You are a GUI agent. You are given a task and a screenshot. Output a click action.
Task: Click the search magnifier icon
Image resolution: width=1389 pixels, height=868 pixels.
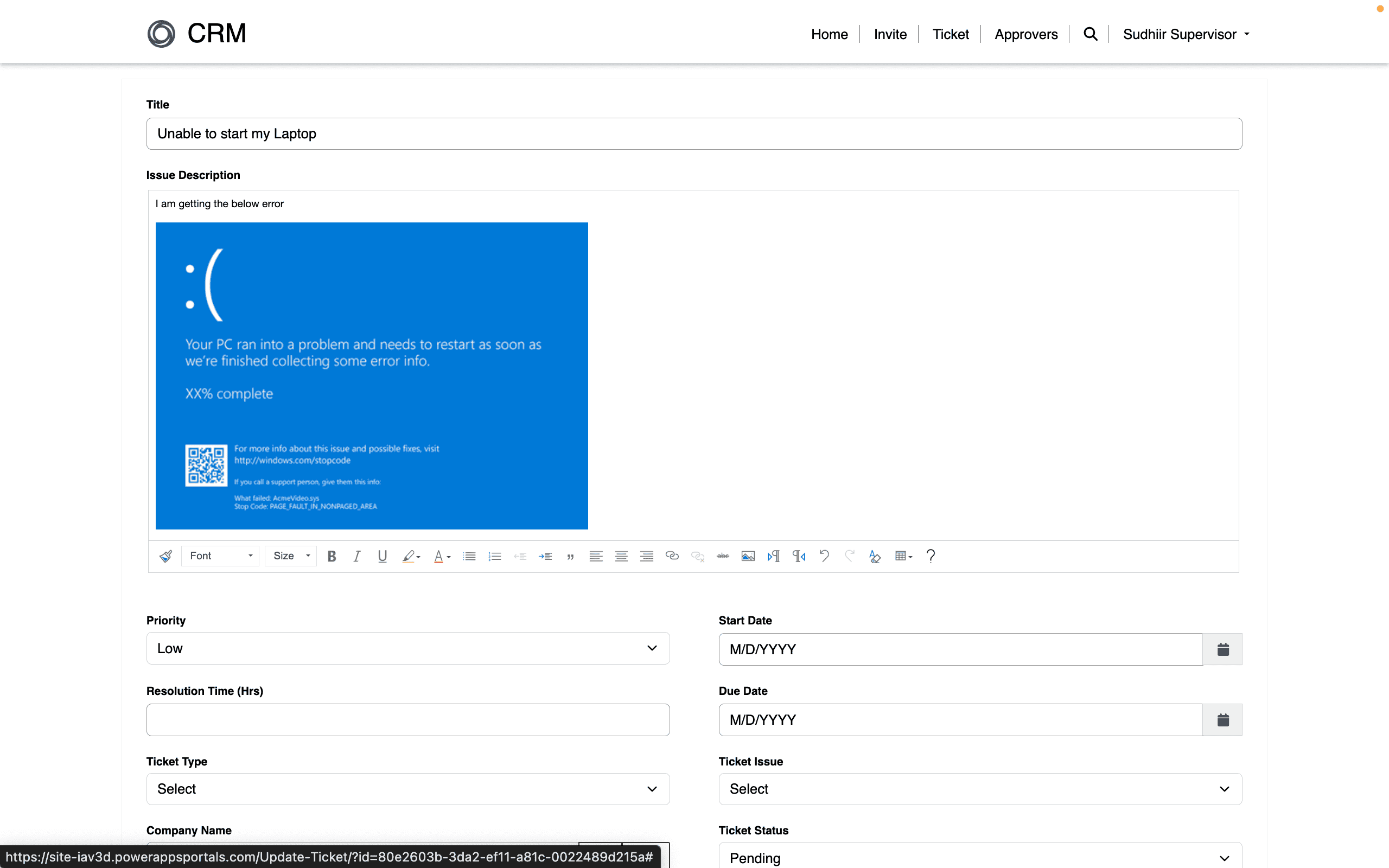point(1090,34)
